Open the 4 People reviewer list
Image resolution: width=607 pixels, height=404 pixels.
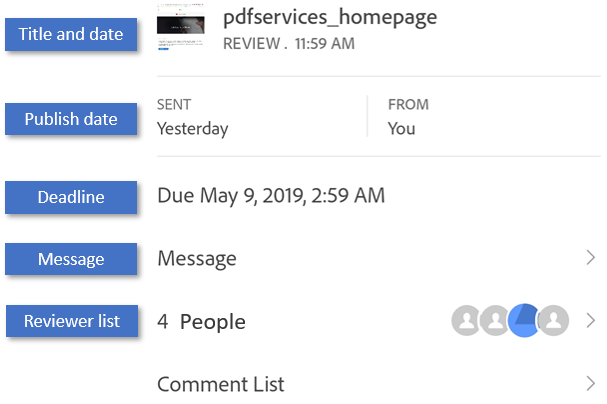[201, 322]
